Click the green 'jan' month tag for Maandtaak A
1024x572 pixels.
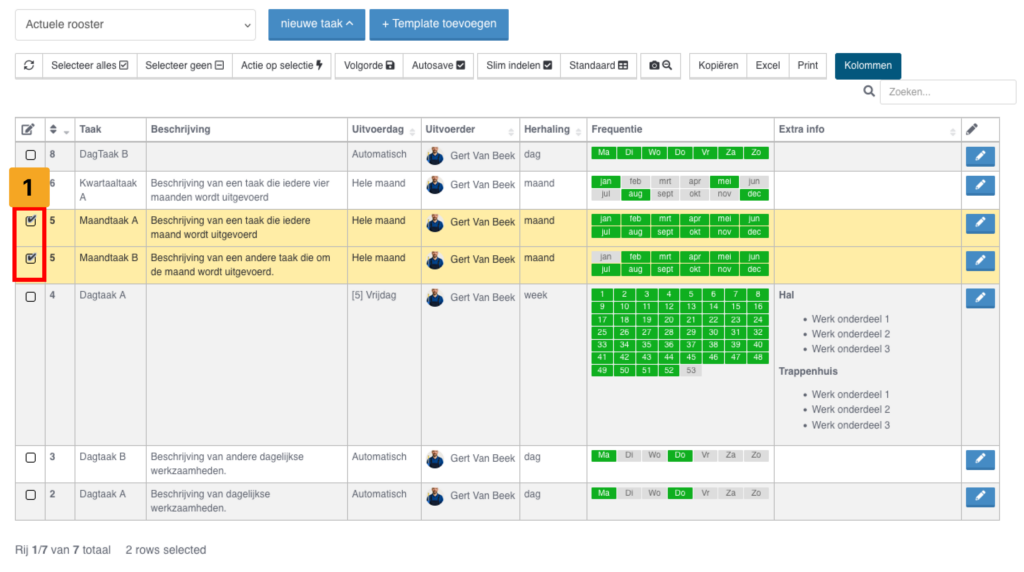(x=605, y=219)
